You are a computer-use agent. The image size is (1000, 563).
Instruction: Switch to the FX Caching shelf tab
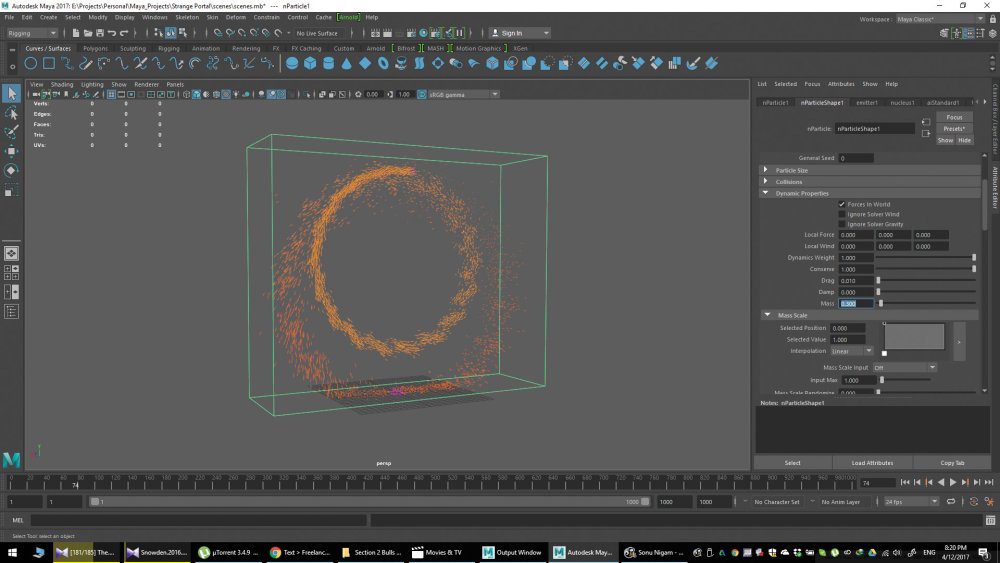click(x=306, y=48)
